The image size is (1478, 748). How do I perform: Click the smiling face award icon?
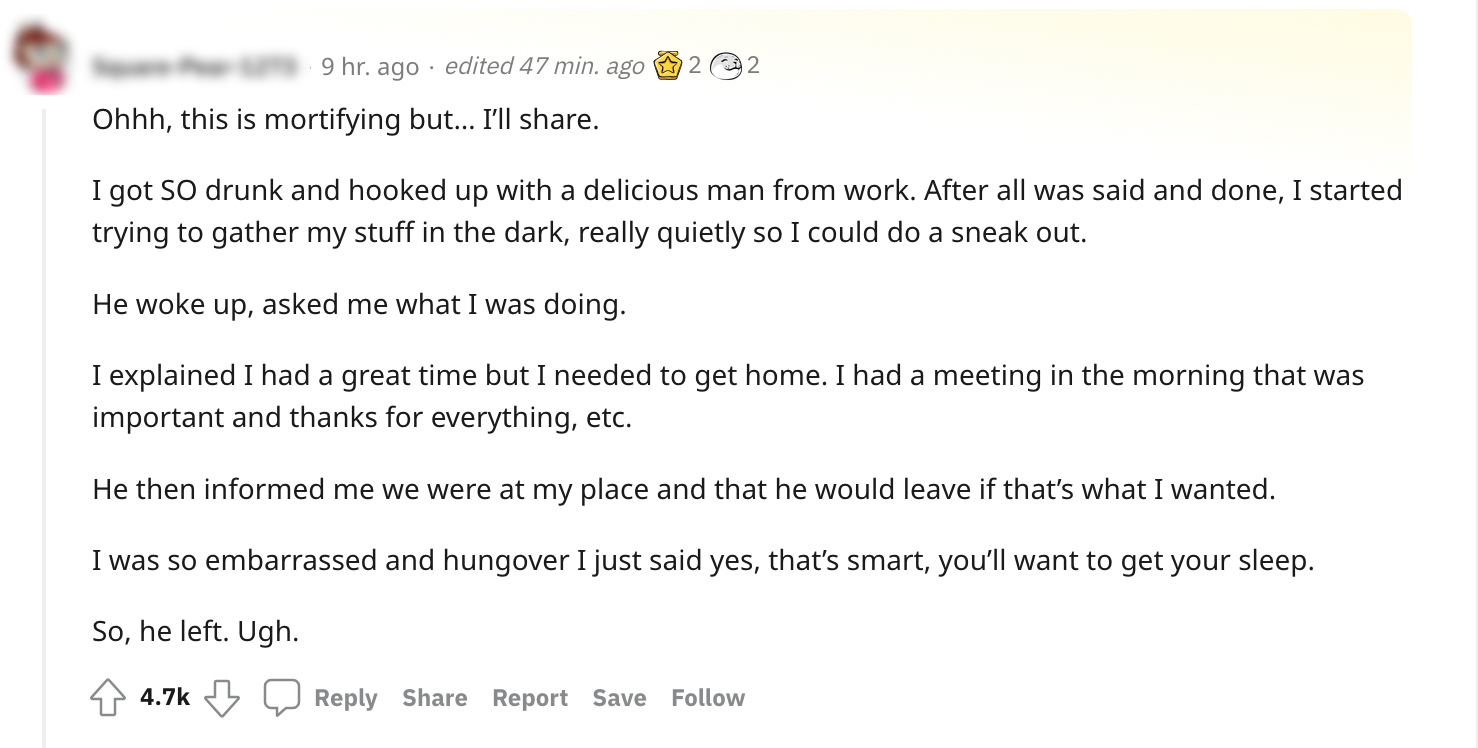click(723, 67)
